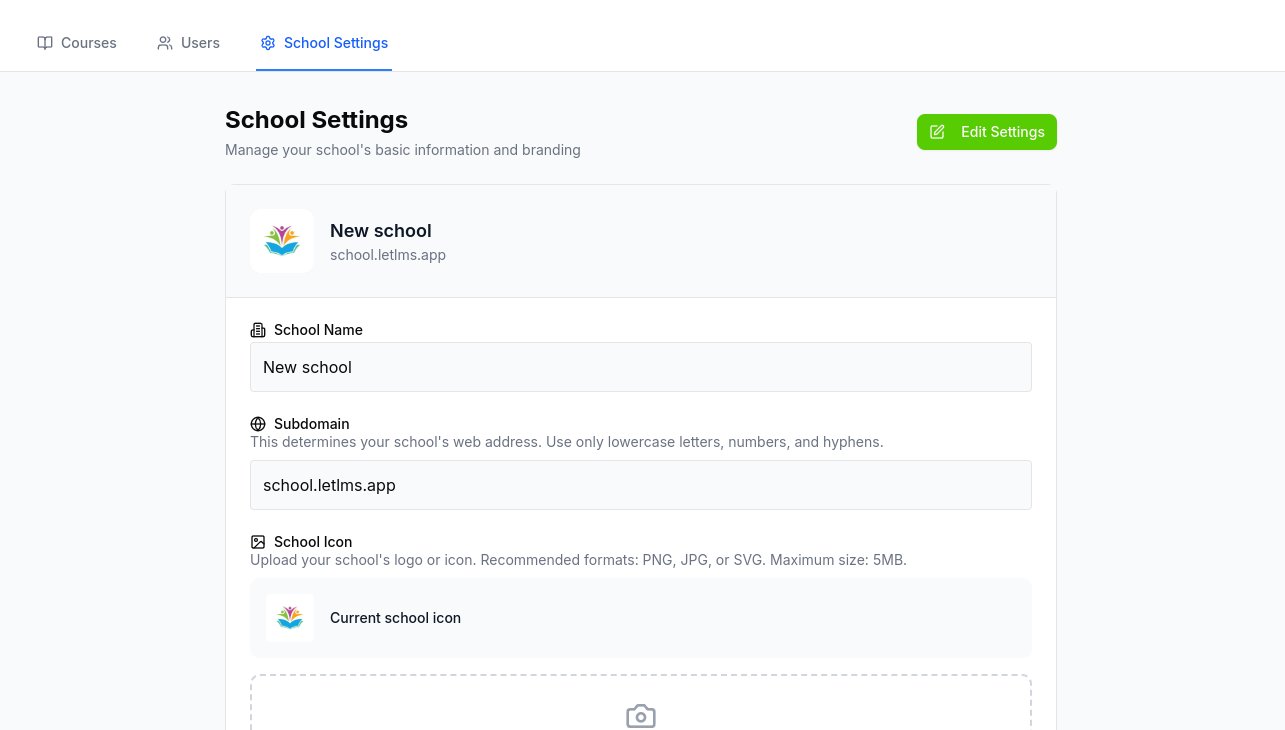The width and height of the screenshot is (1285, 730).
Task: Click the school logo in the header card
Action: click(281, 240)
